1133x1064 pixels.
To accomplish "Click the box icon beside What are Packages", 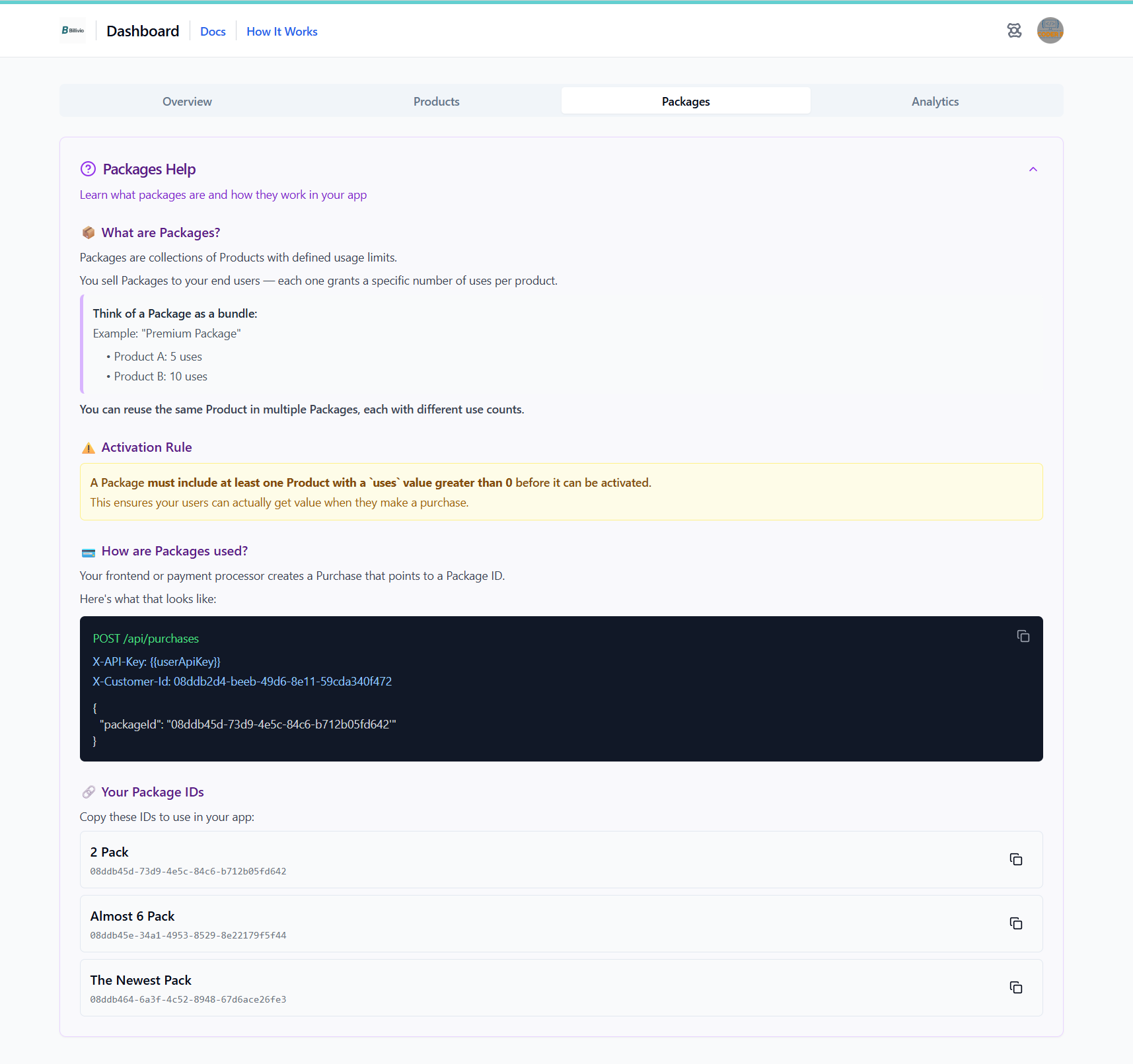I will click(x=89, y=232).
